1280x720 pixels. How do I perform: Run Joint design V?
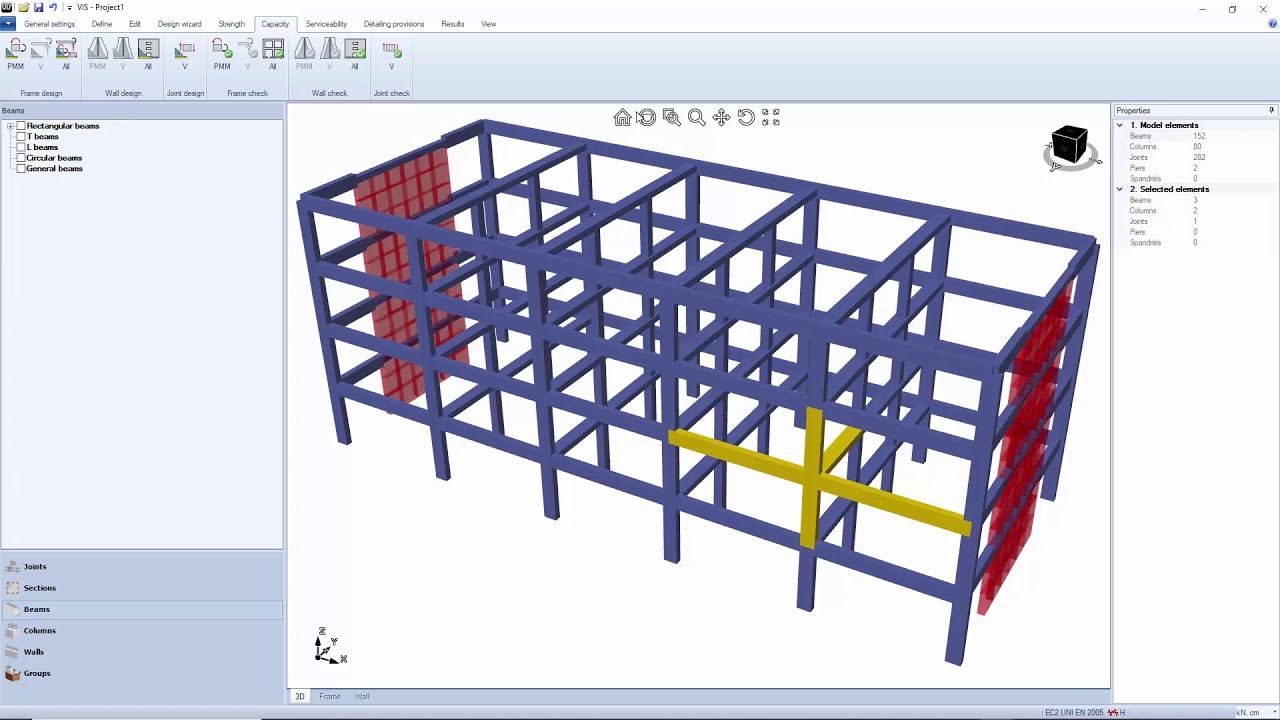coord(185,55)
